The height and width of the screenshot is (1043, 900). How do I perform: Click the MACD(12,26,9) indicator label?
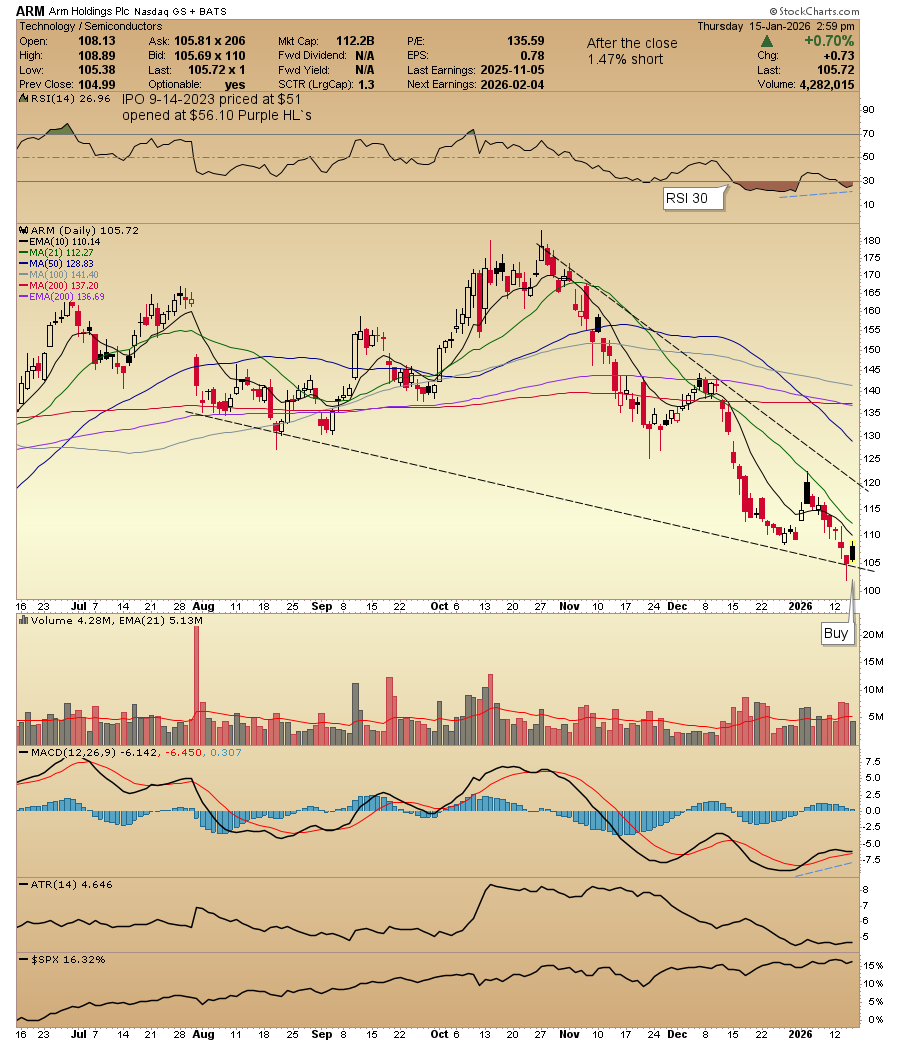129,752
